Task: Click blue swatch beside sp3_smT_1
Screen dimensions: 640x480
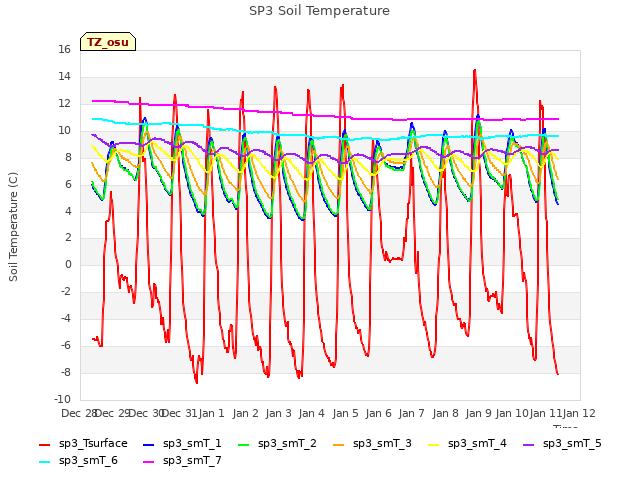Action: click(x=149, y=444)
